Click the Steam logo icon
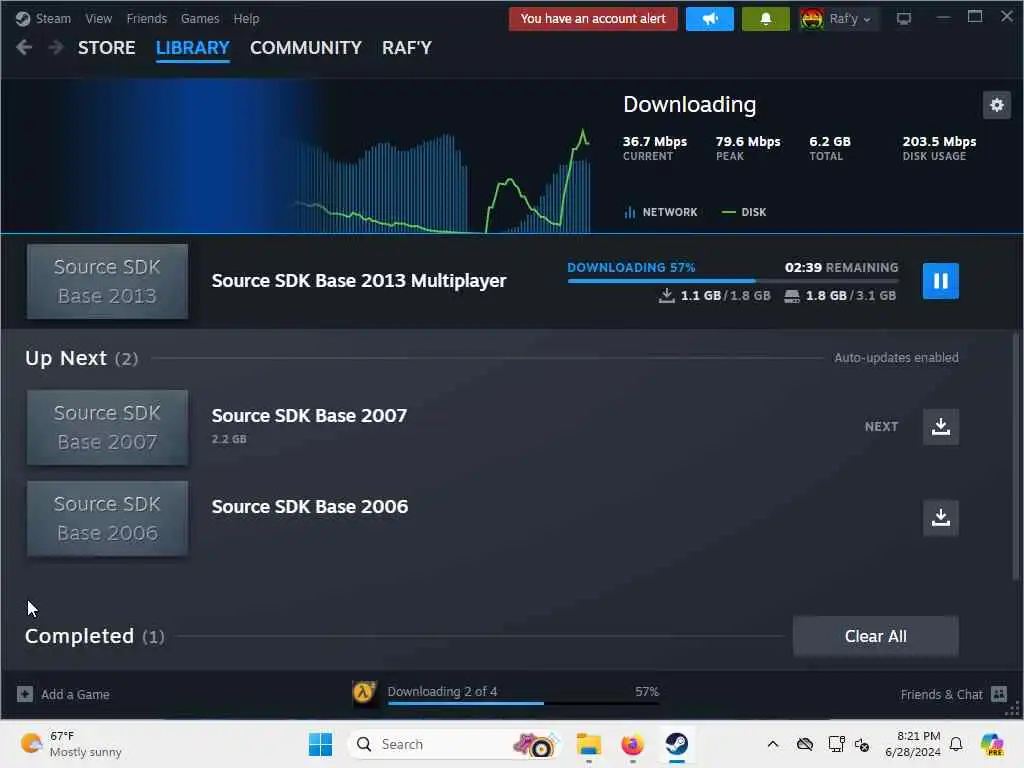Screen dimensions: 1024x768 23,18
